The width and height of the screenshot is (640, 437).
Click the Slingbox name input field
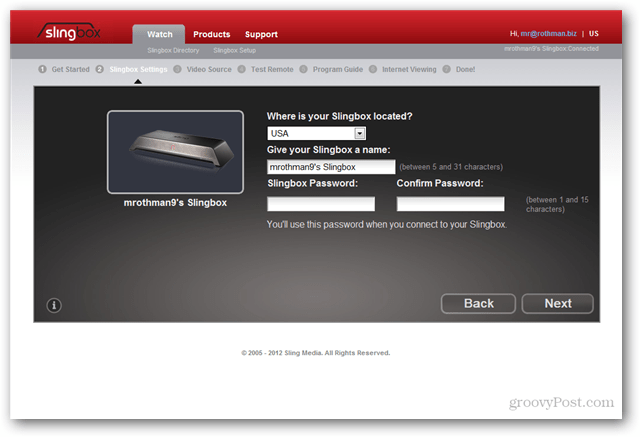coord(331,167)
